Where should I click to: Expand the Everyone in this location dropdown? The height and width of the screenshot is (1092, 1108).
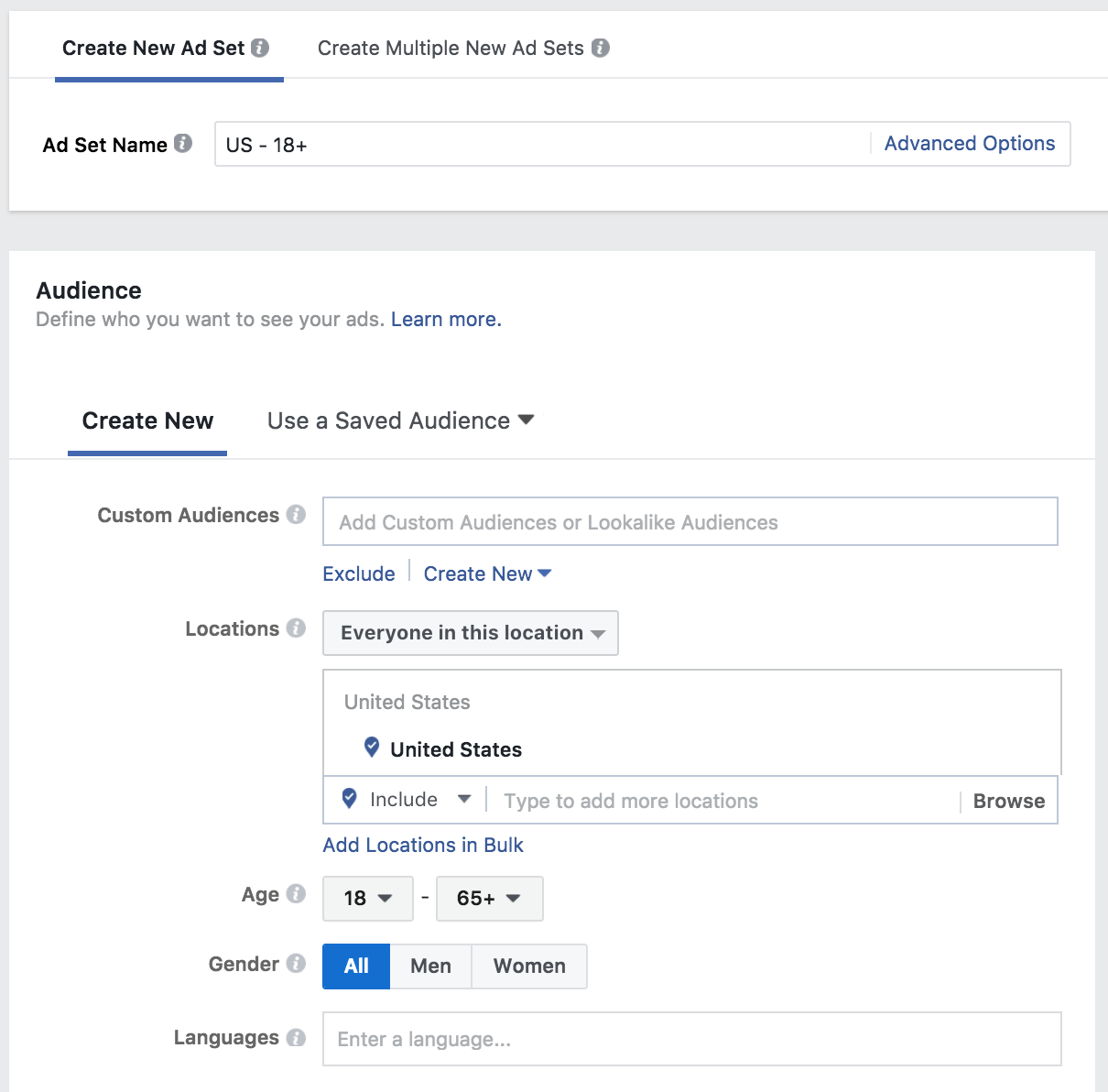(471, 633)
